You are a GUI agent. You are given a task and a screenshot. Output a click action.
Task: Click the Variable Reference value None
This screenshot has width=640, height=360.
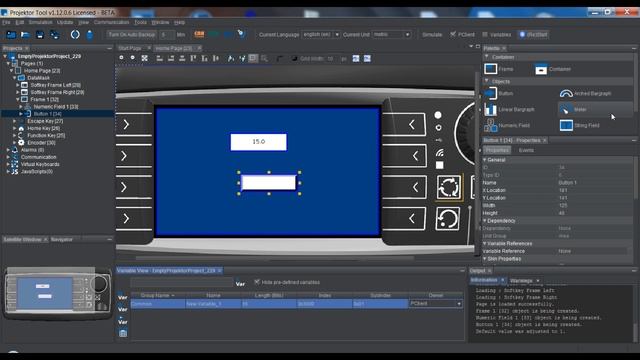tap(565, 251)
